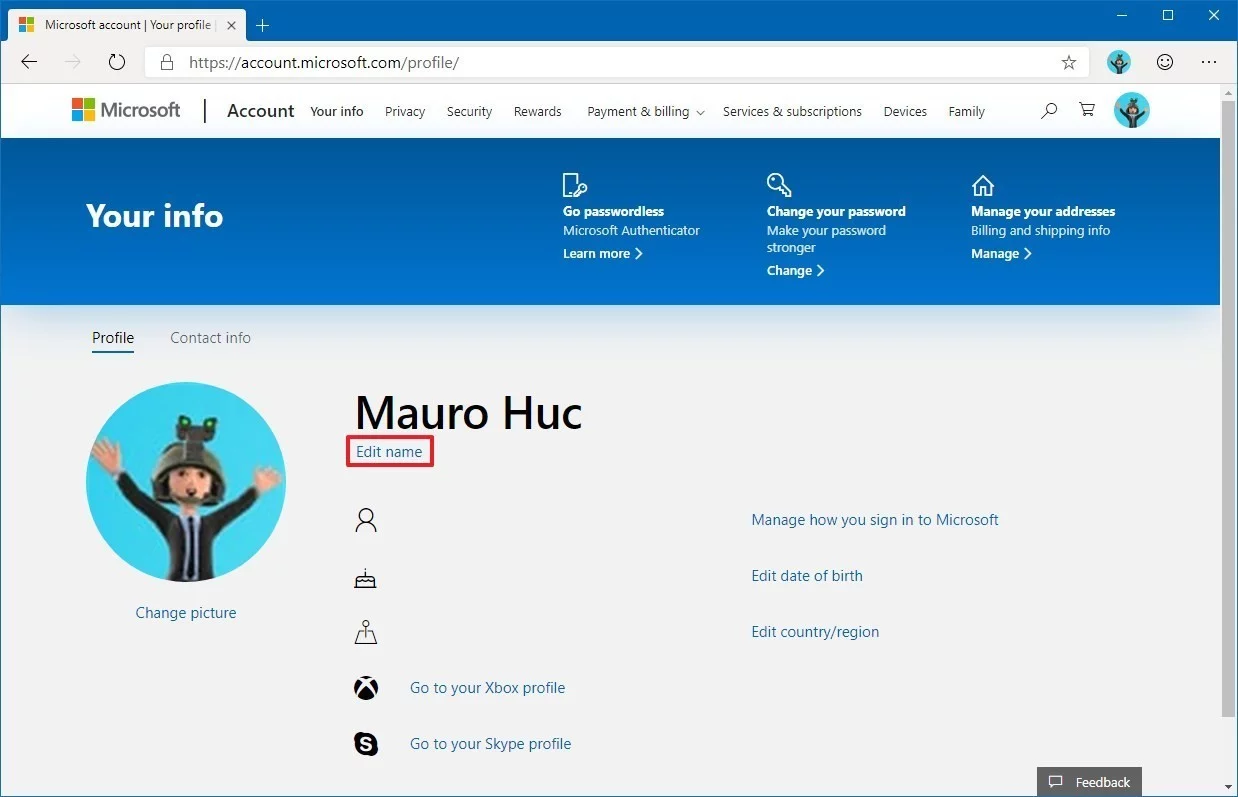Image resolution: width=1238 pixels, height=797 pixels.
Task: Click the address bar padlock icon
Action: (166, 62)
